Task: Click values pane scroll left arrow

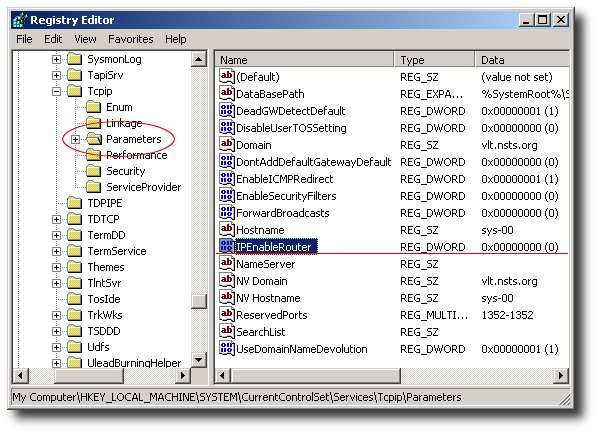Action: [223, 376]
